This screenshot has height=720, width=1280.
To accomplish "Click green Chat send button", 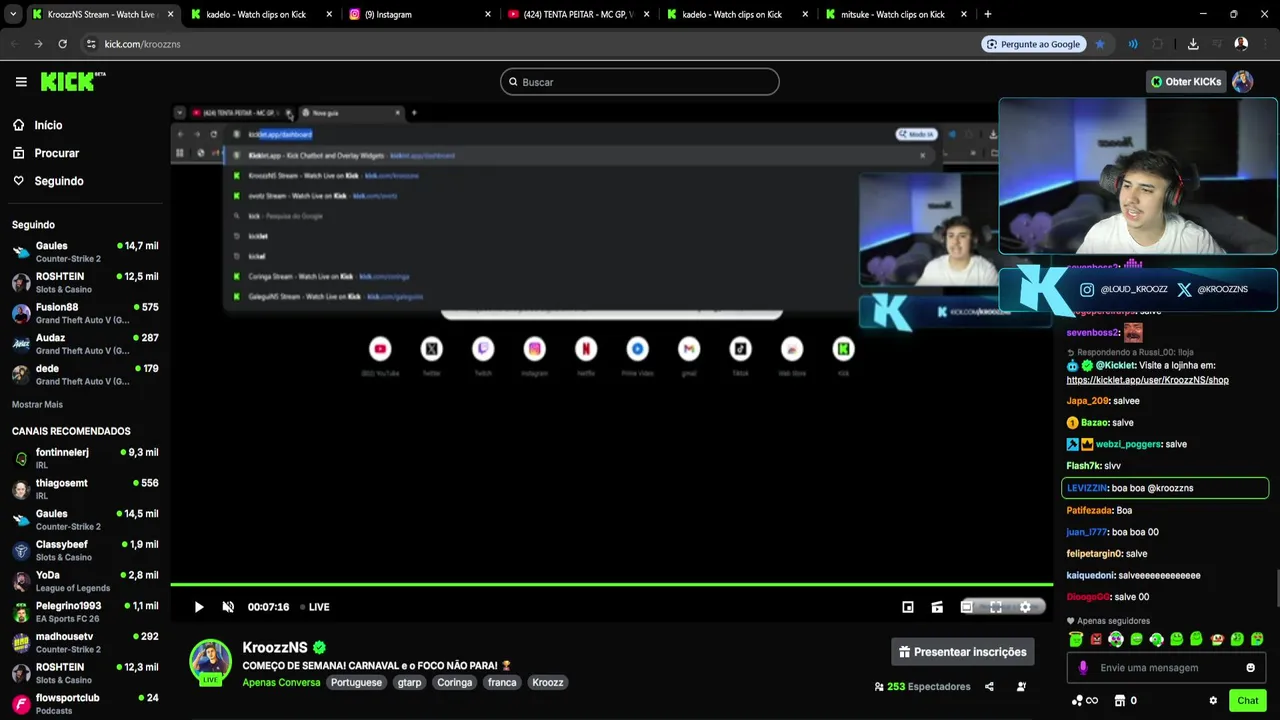I will click(x=1247, y=701).
